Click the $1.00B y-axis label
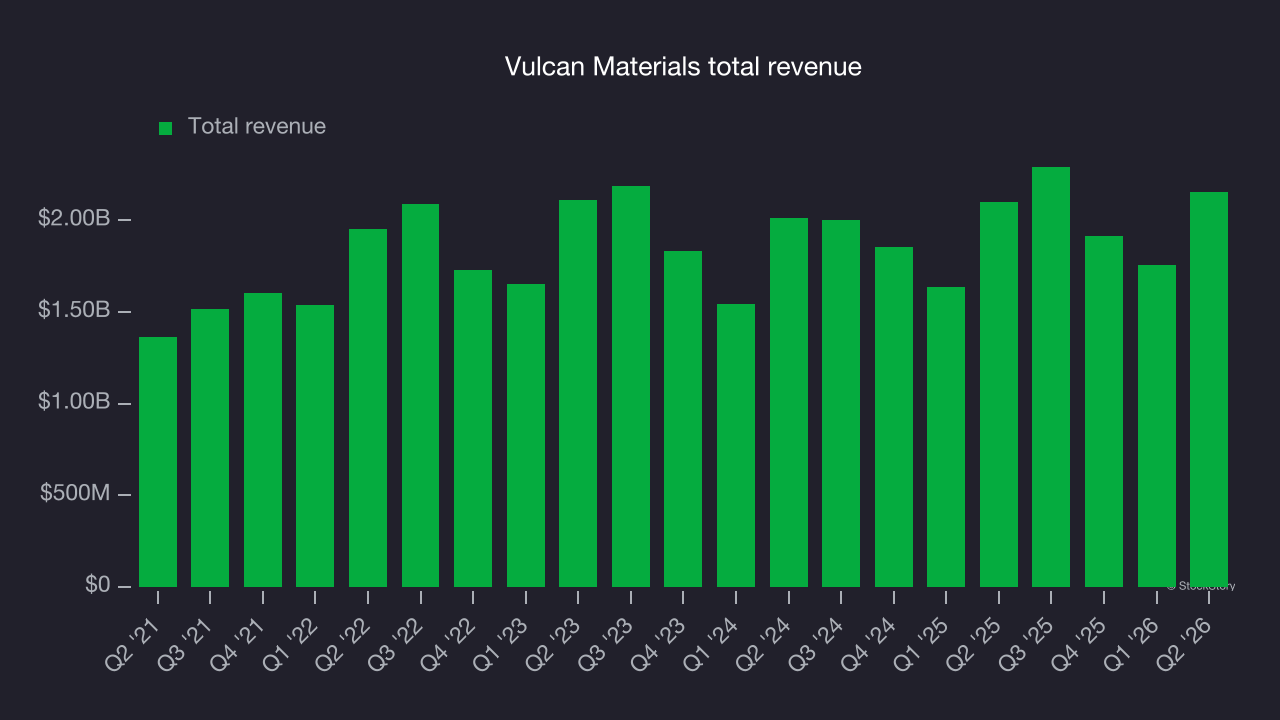This screenshot has width=1280, height=720. [74, 402]
